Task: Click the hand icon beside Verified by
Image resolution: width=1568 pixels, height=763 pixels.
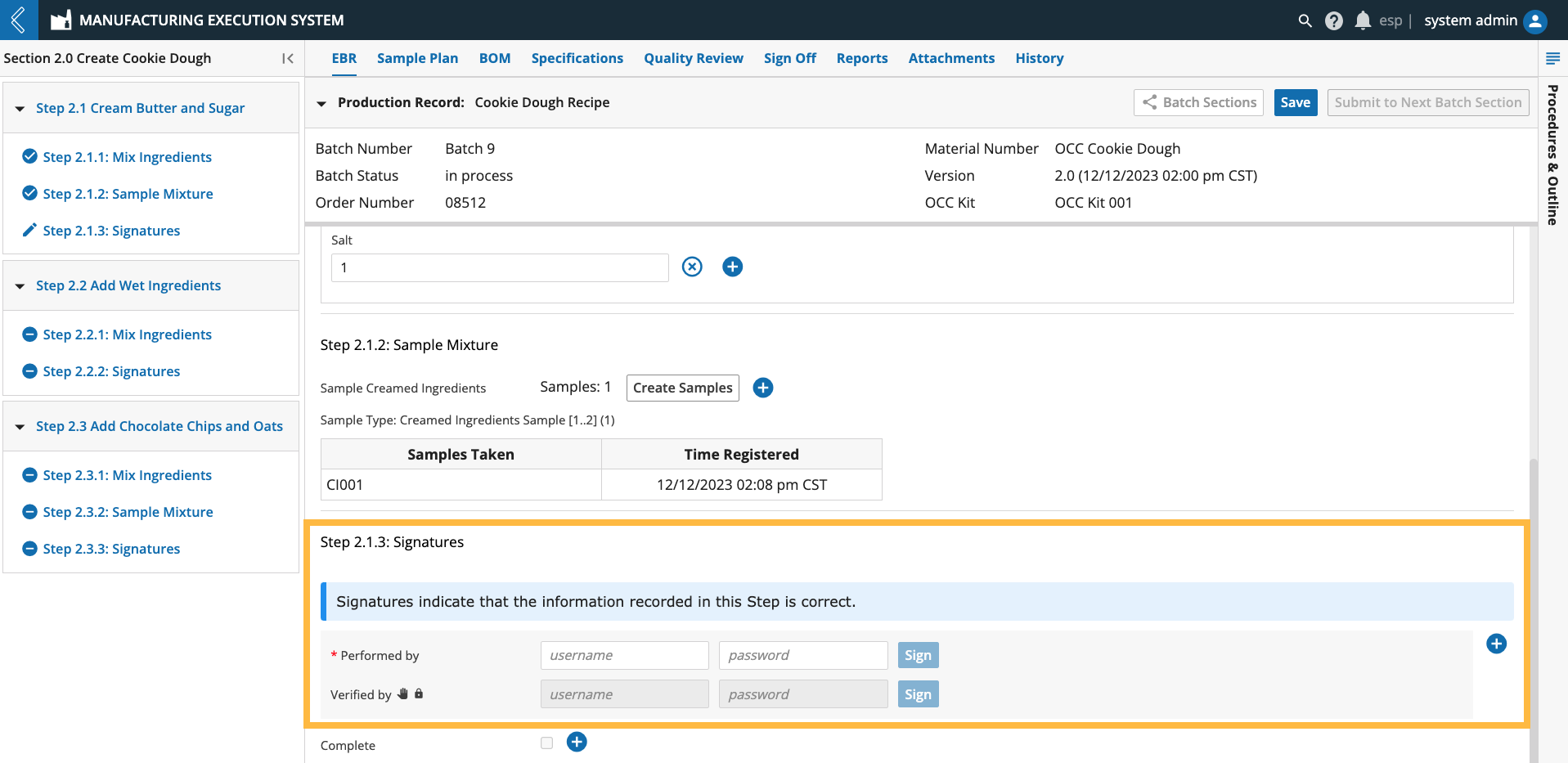Action: tap(402, 693)
